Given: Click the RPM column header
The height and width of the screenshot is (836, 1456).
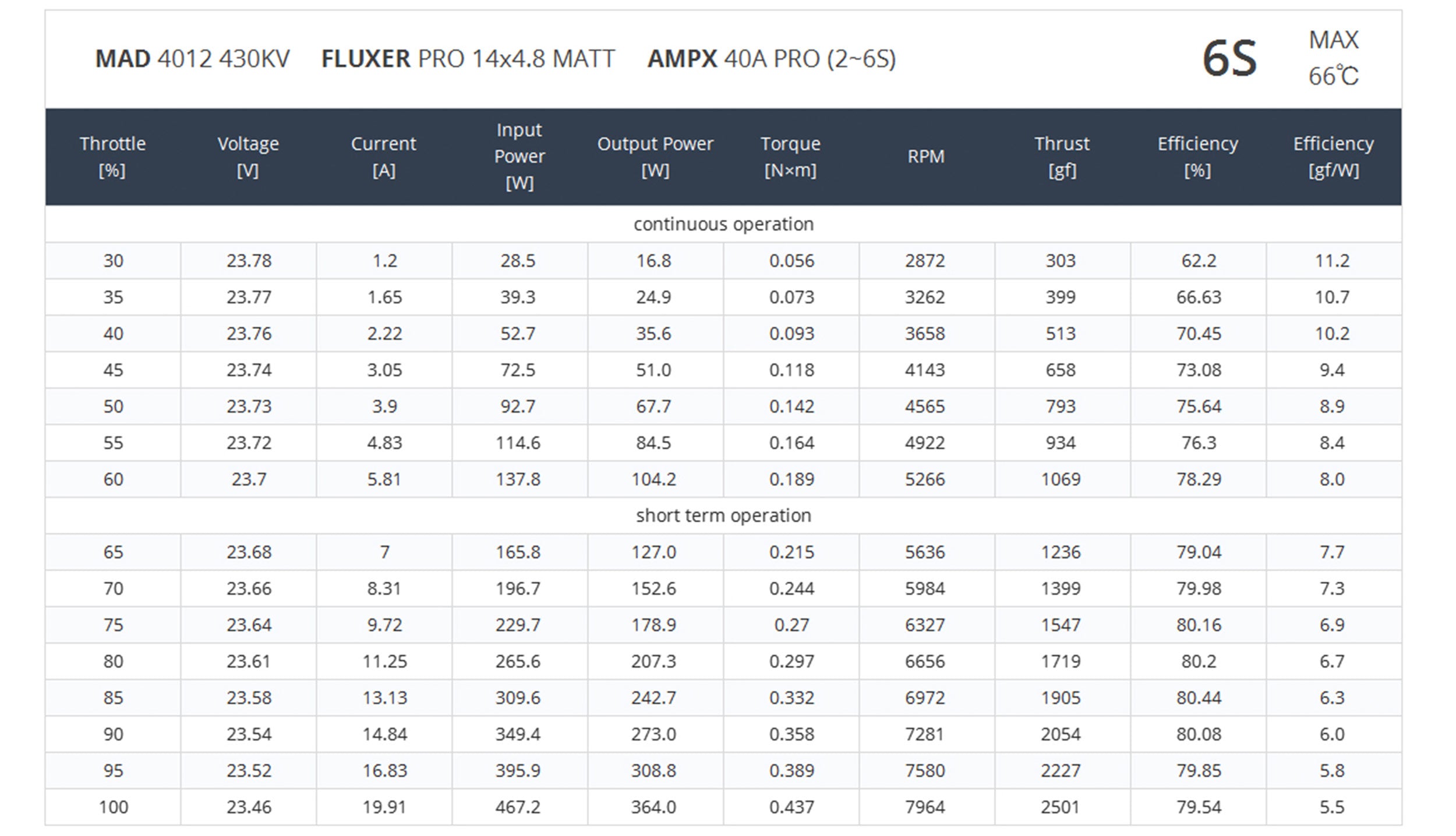Looking at the screenshot, I should 926,156.
